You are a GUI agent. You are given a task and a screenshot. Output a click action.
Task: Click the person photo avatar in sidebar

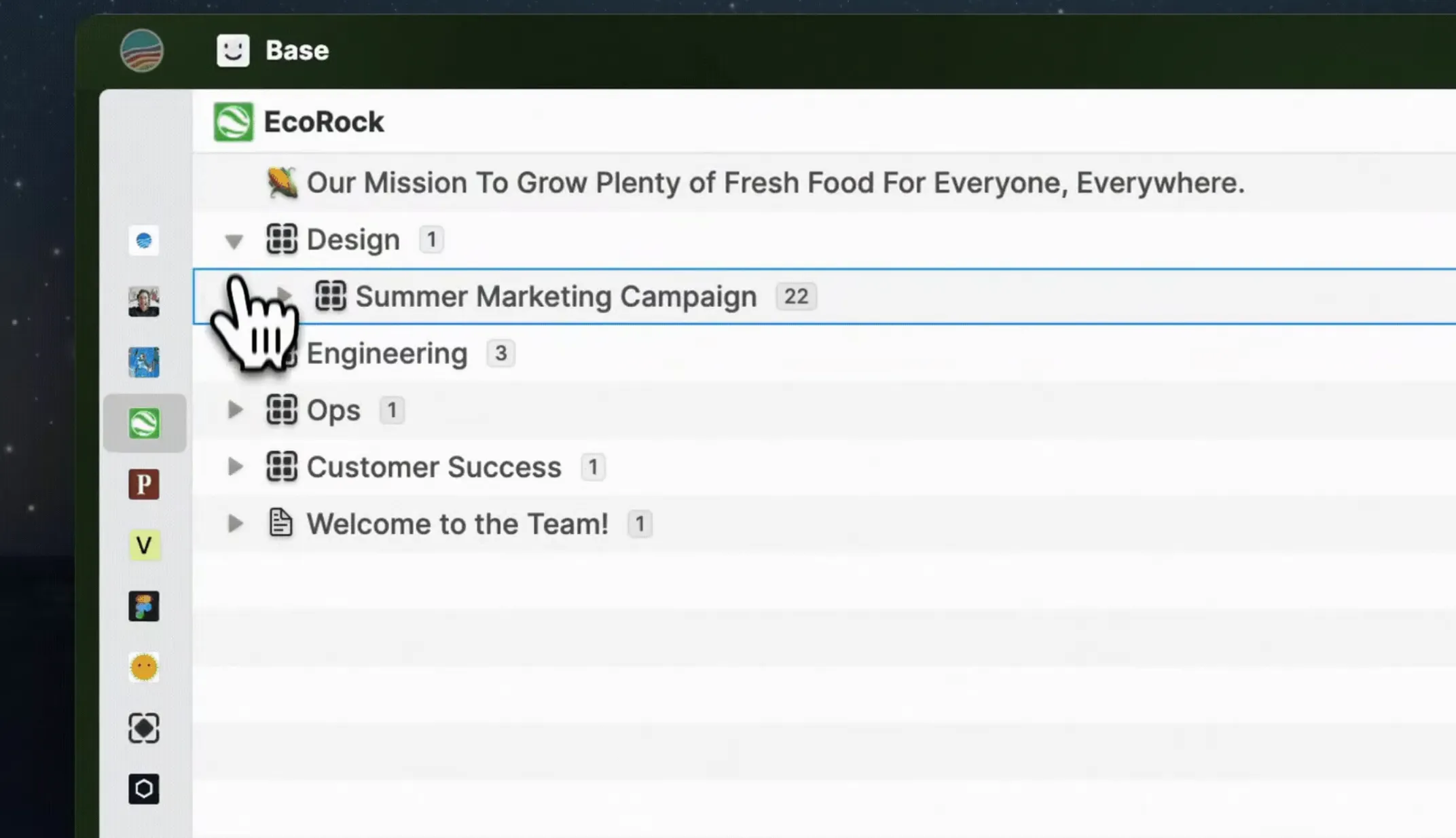tap(144, 302)
